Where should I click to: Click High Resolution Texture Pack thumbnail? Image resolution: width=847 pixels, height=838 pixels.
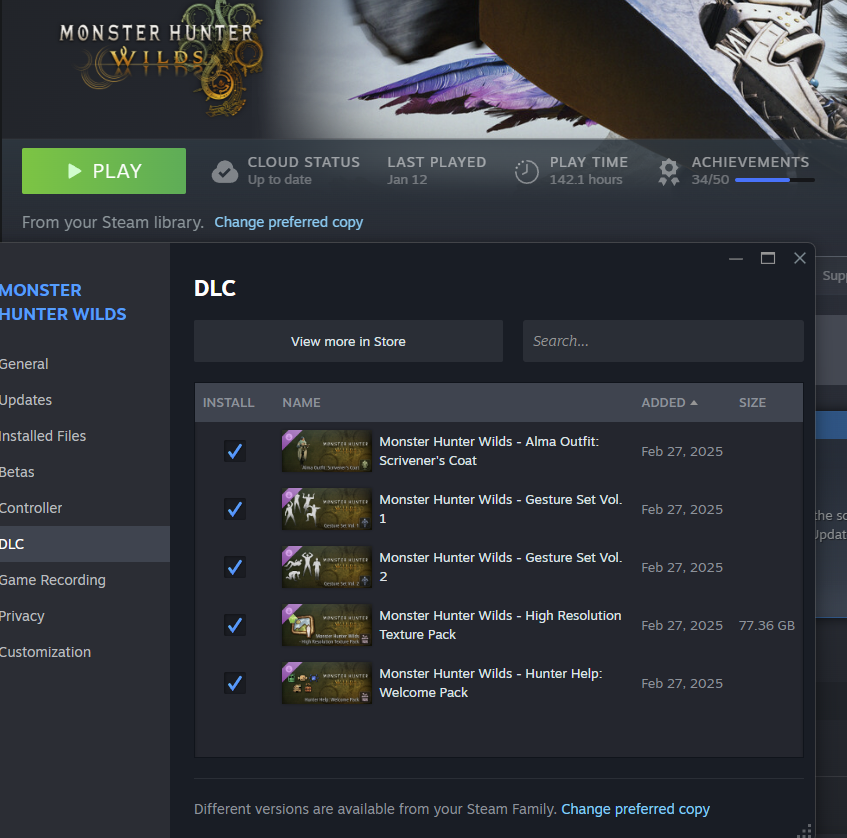[327, 625]
